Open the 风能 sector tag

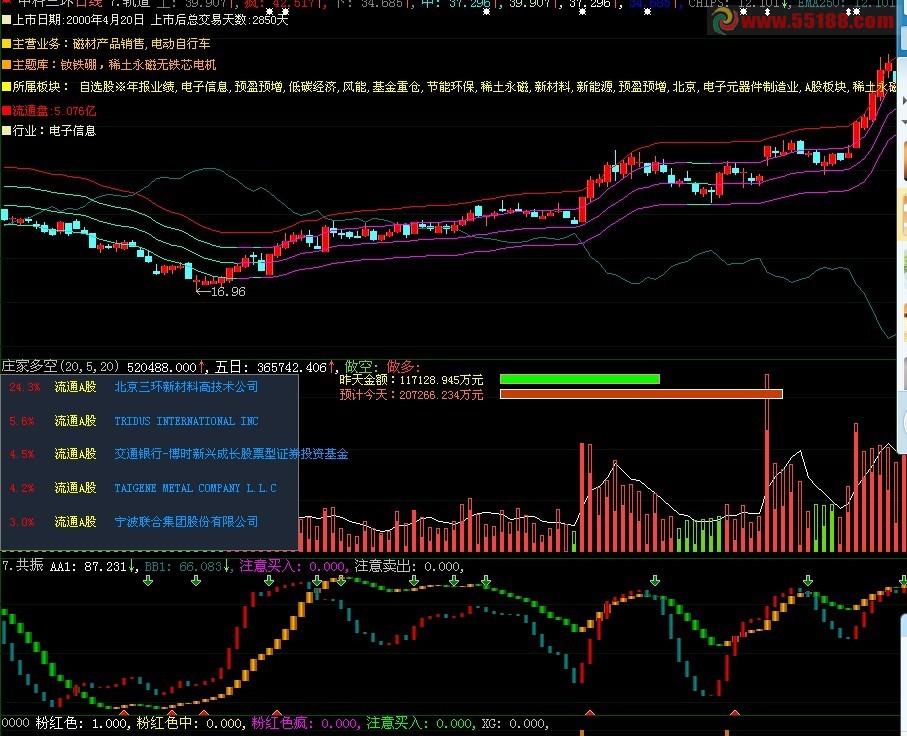coord(355,87)
